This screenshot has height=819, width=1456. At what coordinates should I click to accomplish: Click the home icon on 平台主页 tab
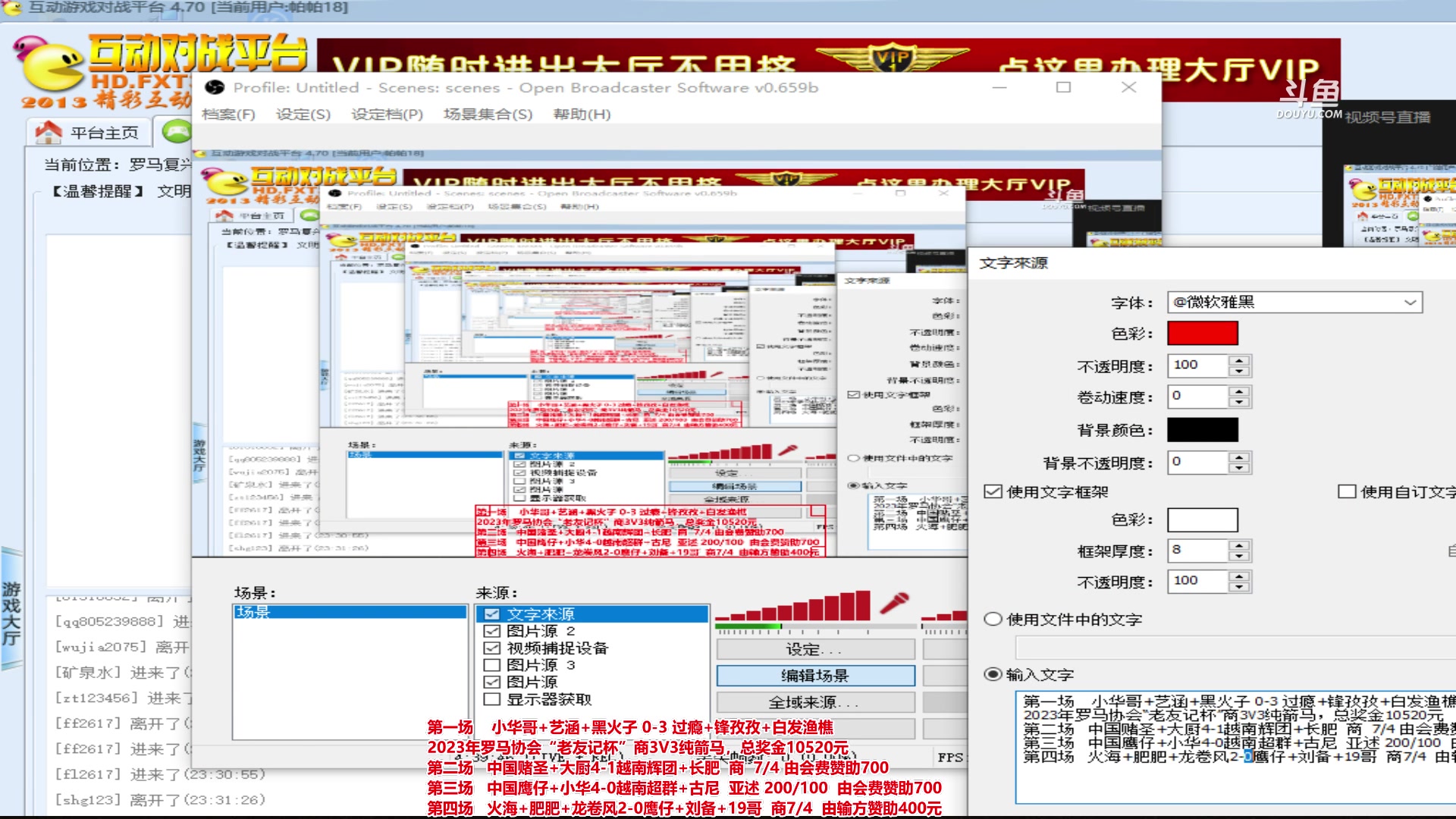49,132
